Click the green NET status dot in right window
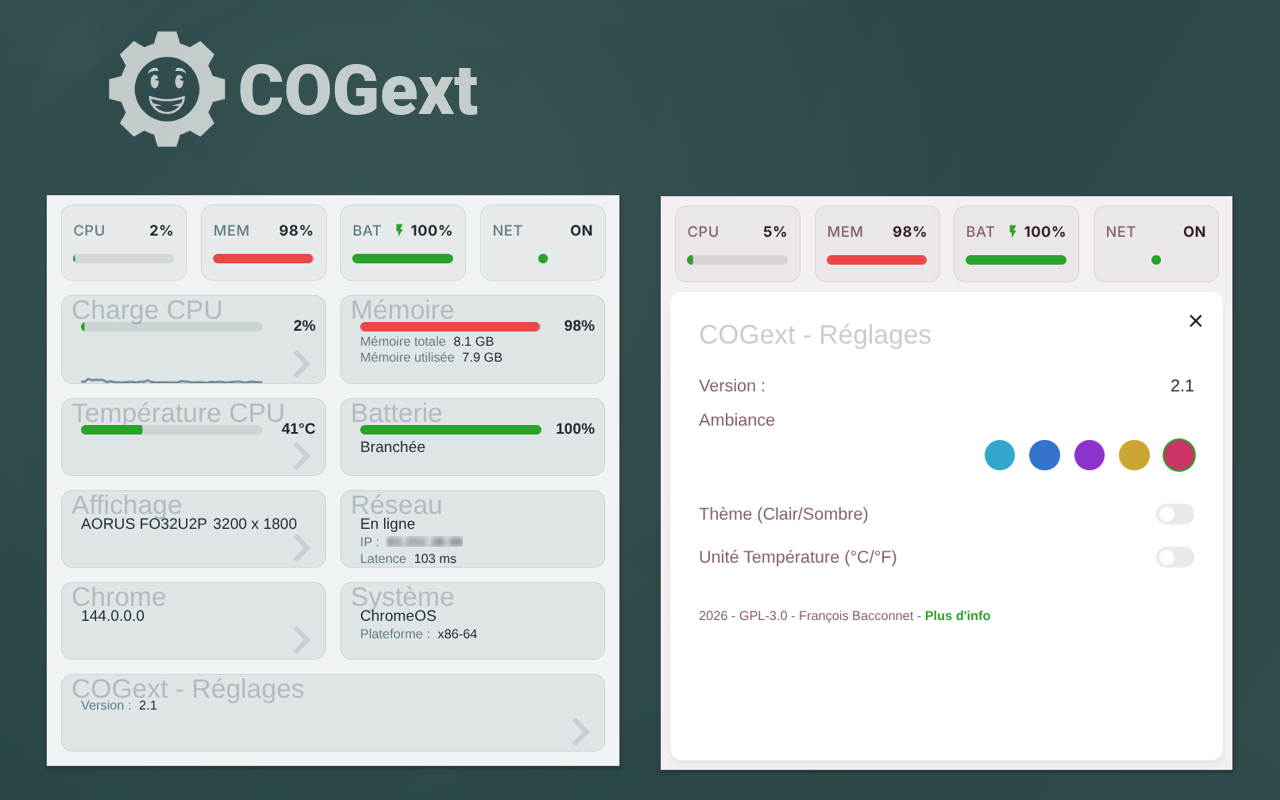Screen dimensions: 1280x800 (x=1156, y=260)
